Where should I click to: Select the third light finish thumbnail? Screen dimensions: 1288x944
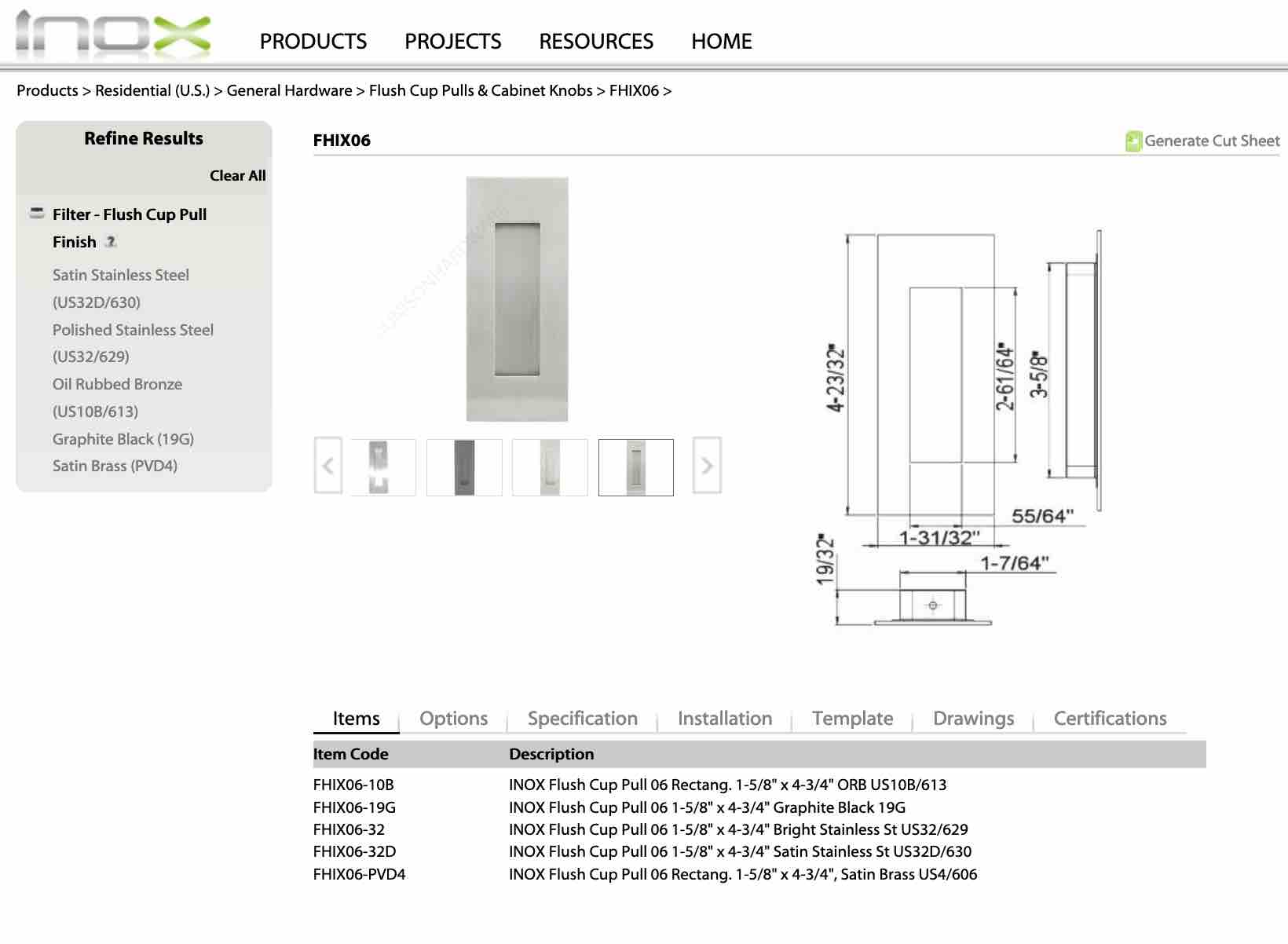550,467
